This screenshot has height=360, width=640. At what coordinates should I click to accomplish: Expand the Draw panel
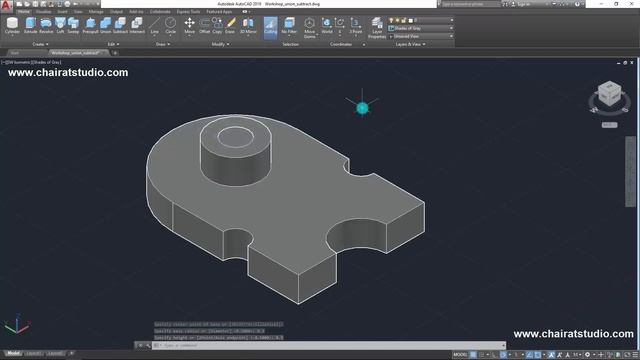(x=163, y=44)
